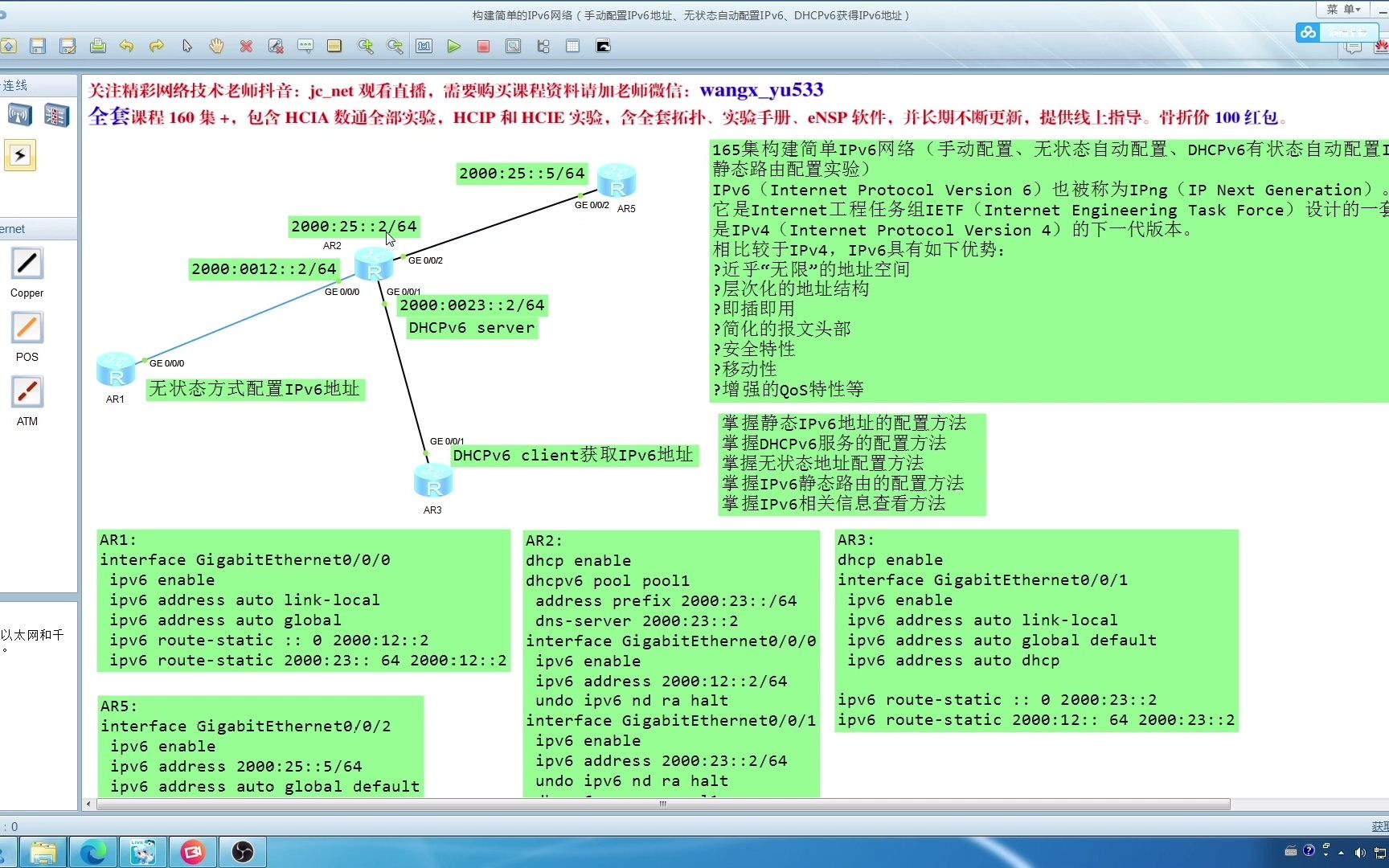Open the CLI window icon in toolbar
This screenshot has height=868, width=1389.
(603, 46)
